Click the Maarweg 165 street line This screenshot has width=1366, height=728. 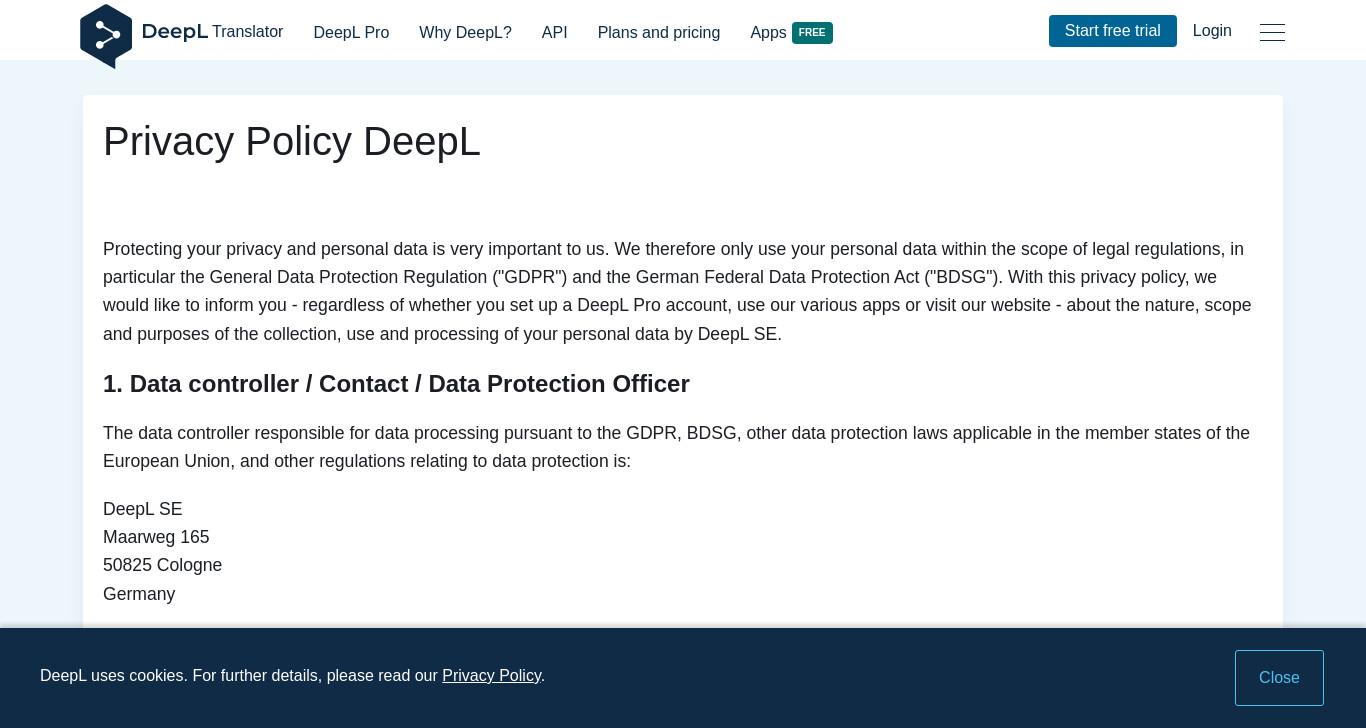point(156,537)
